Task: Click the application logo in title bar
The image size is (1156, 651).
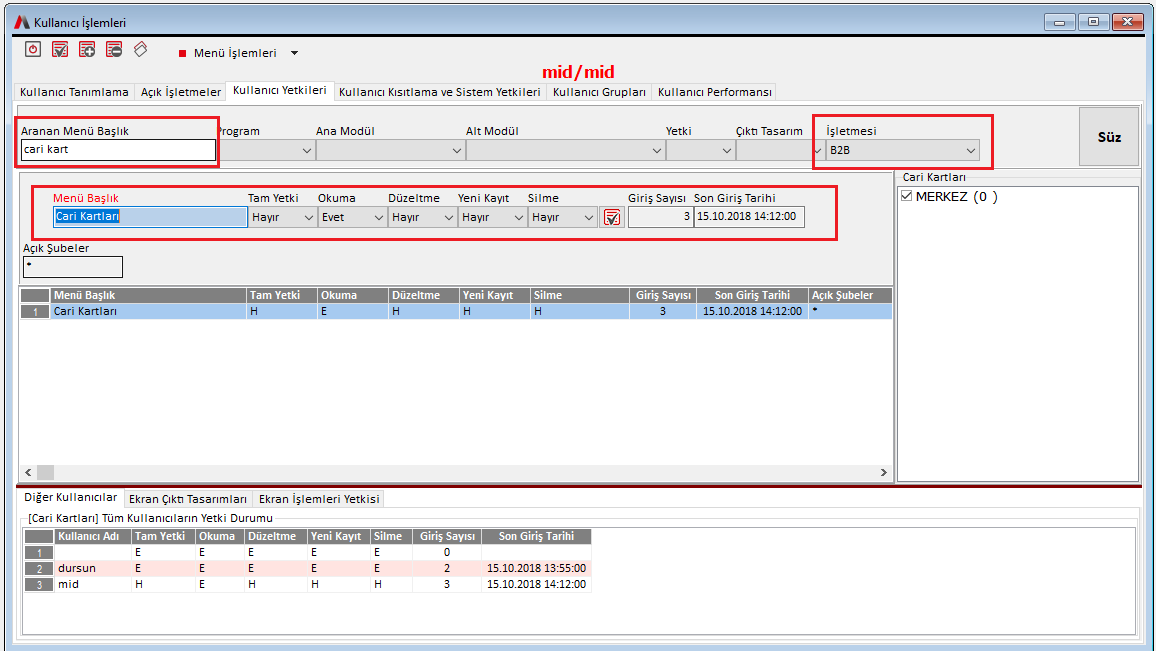Action: coord(22,22)
